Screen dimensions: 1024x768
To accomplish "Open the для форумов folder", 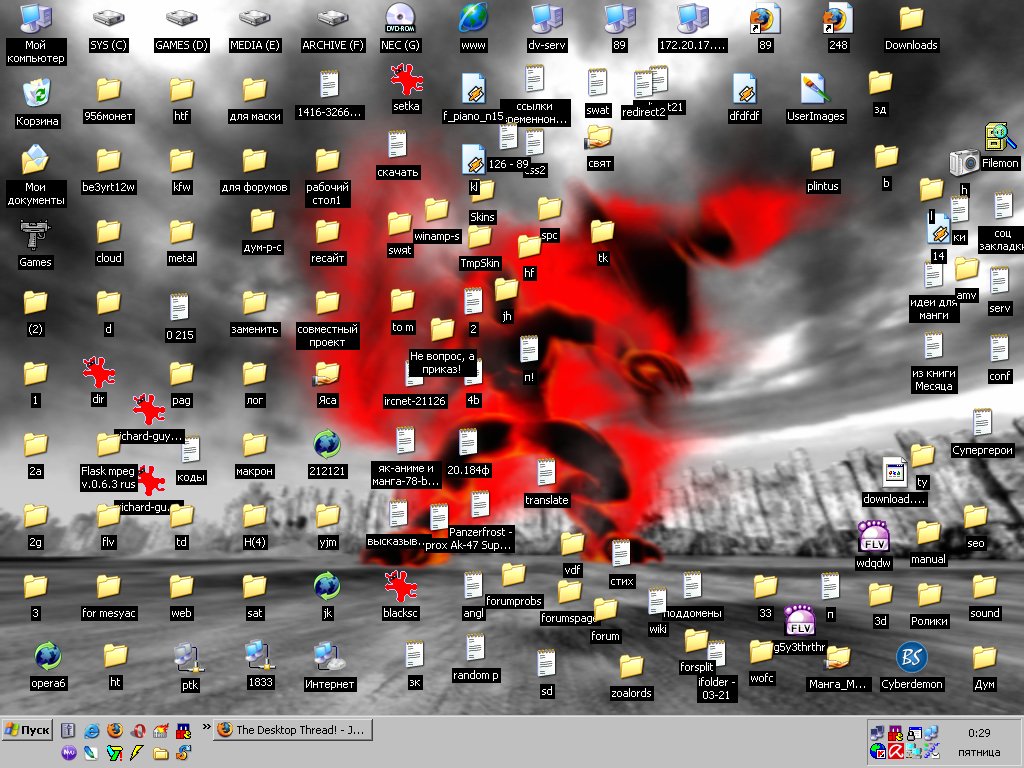I will click(255, 171).
